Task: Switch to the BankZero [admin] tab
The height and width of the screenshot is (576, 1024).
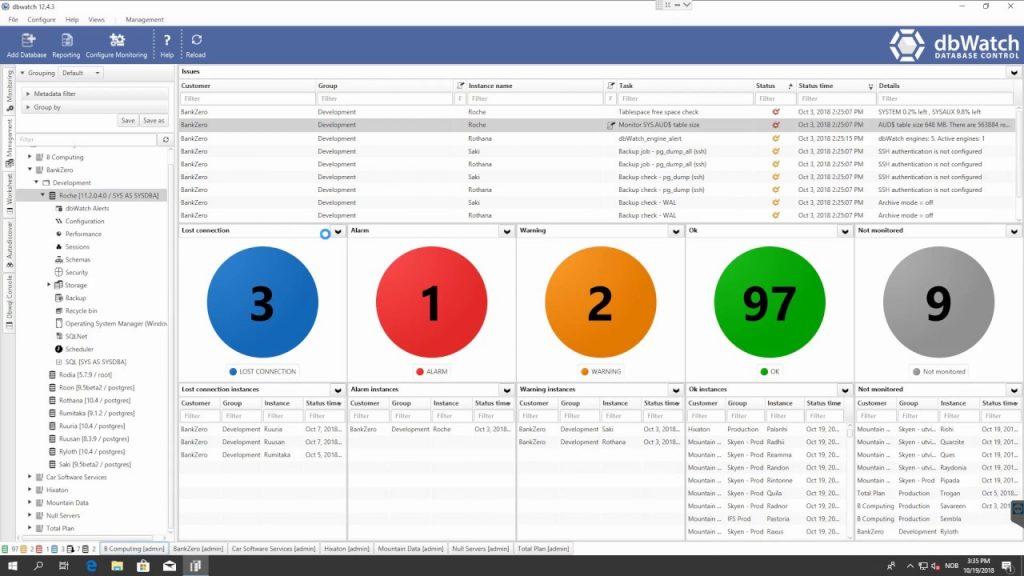Action: coord(199,548)
